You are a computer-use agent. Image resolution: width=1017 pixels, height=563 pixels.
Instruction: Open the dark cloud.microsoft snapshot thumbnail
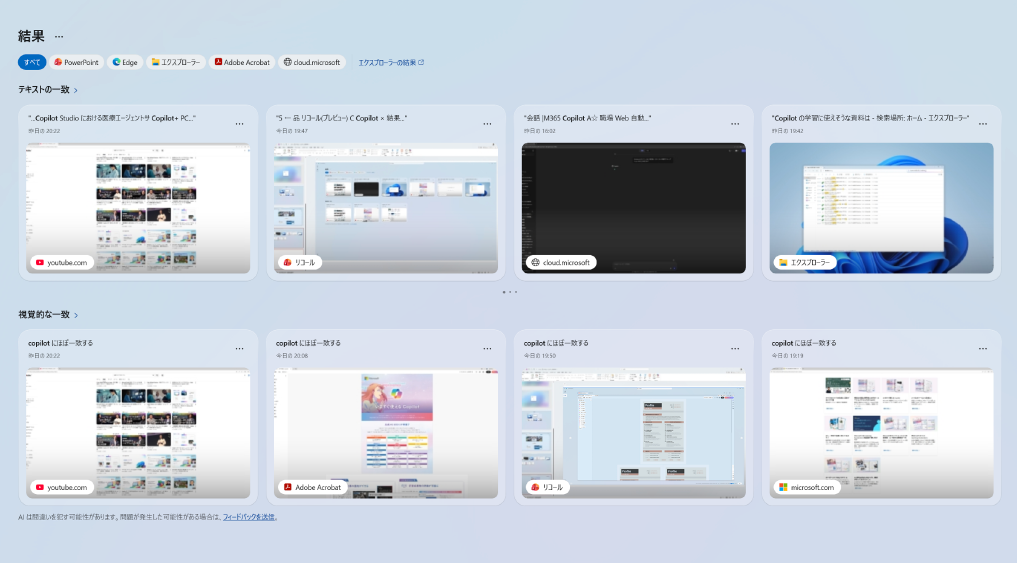(633, 205)
